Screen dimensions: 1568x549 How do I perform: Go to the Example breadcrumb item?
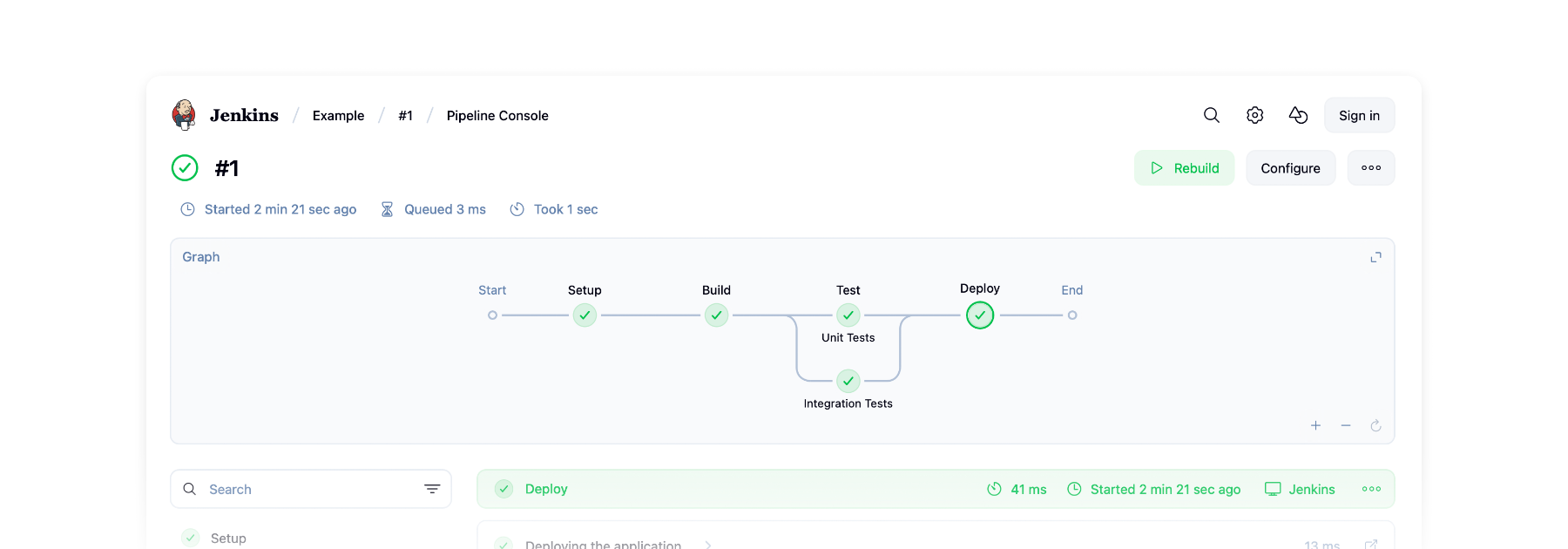338,115
